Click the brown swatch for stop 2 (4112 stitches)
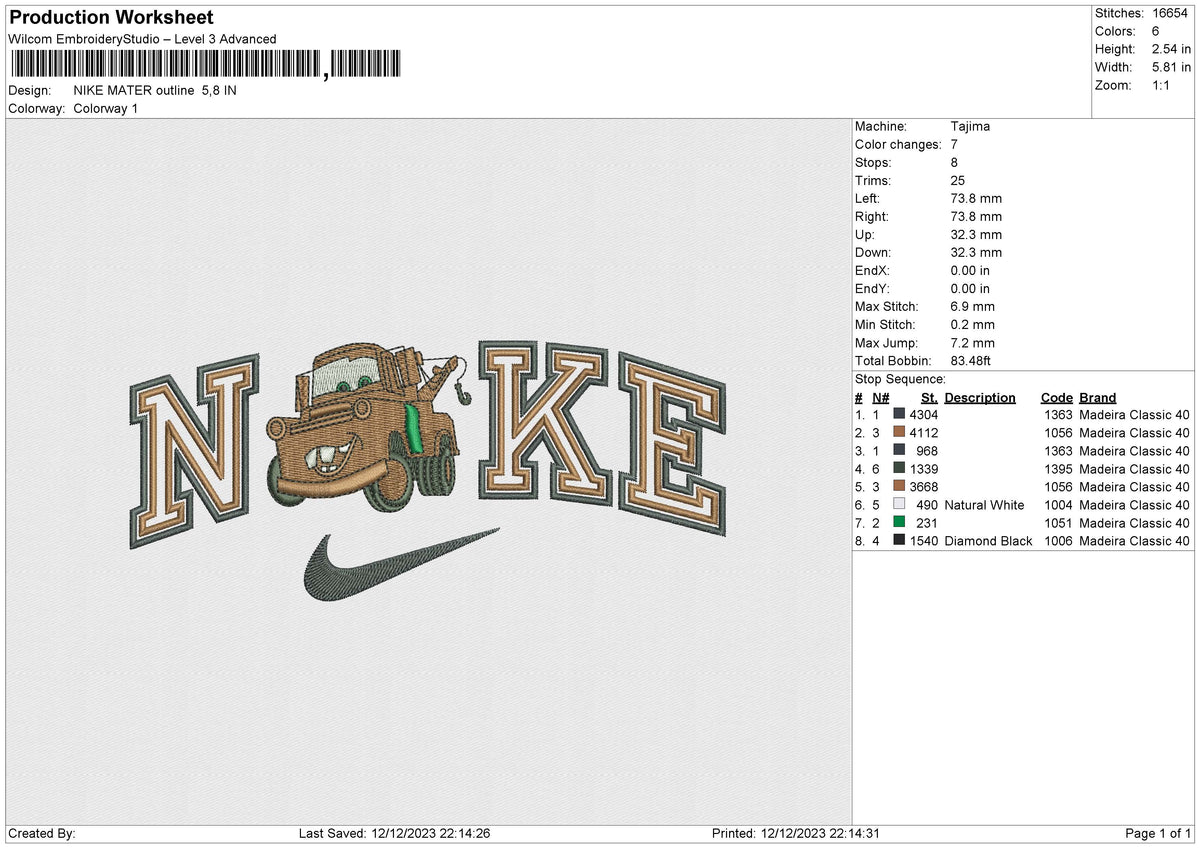The width and height of the screenshot is (1200, 848). [x=899, y=433]
